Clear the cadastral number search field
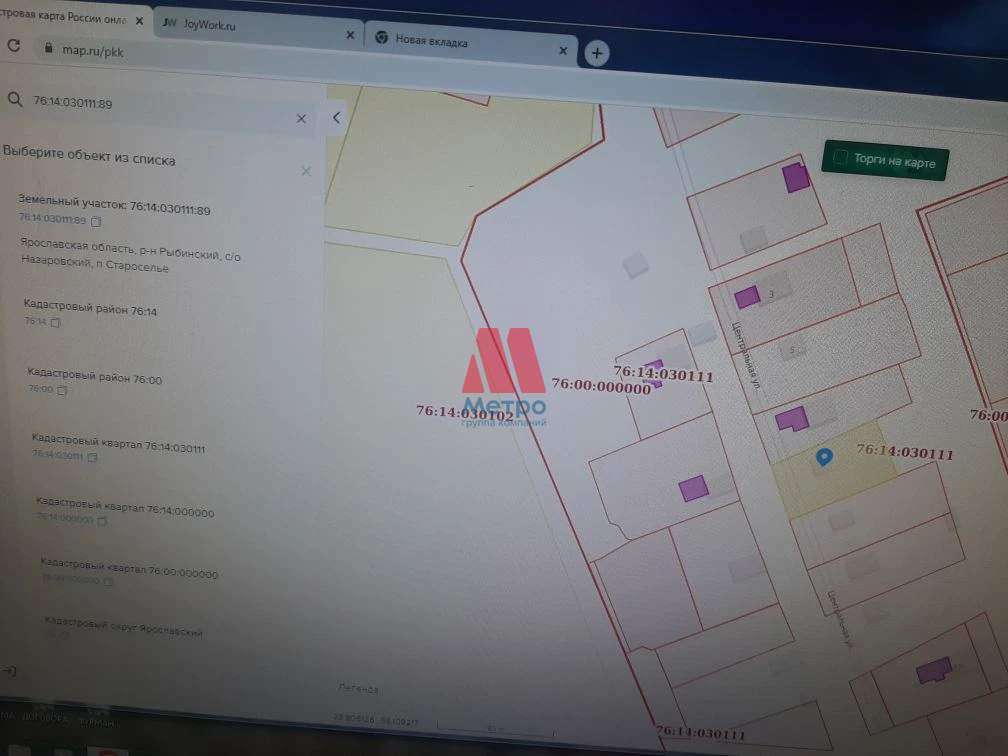Image resolution: width=1008 pixels, height=756 pixels. coord(301,119)
